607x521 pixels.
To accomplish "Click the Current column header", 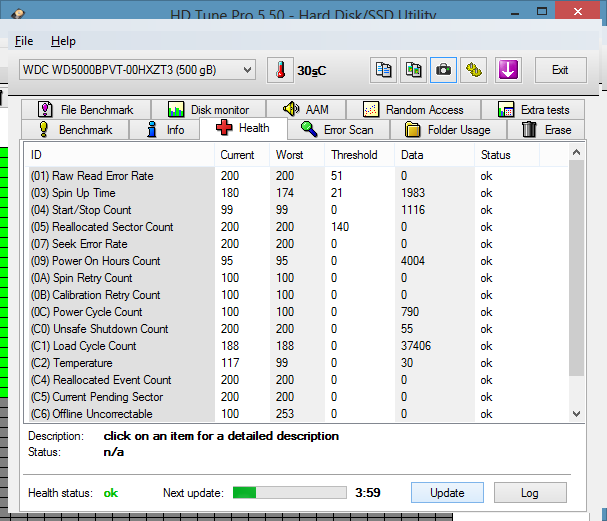I will [x=242, y=155].
